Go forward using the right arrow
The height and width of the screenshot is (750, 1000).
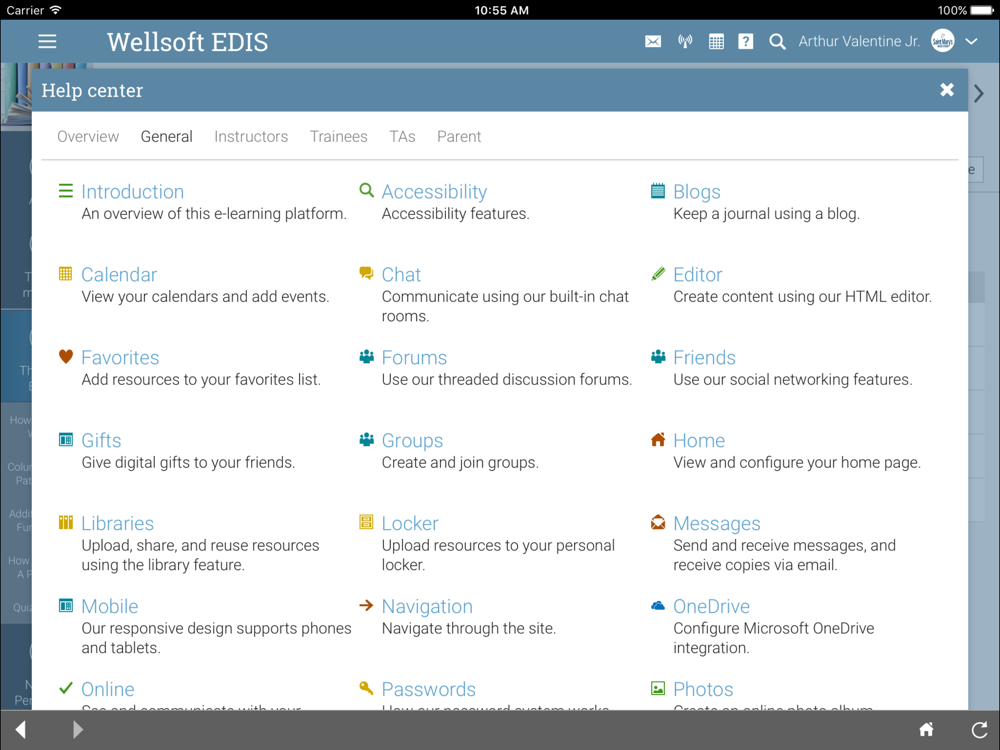(78, 729)
